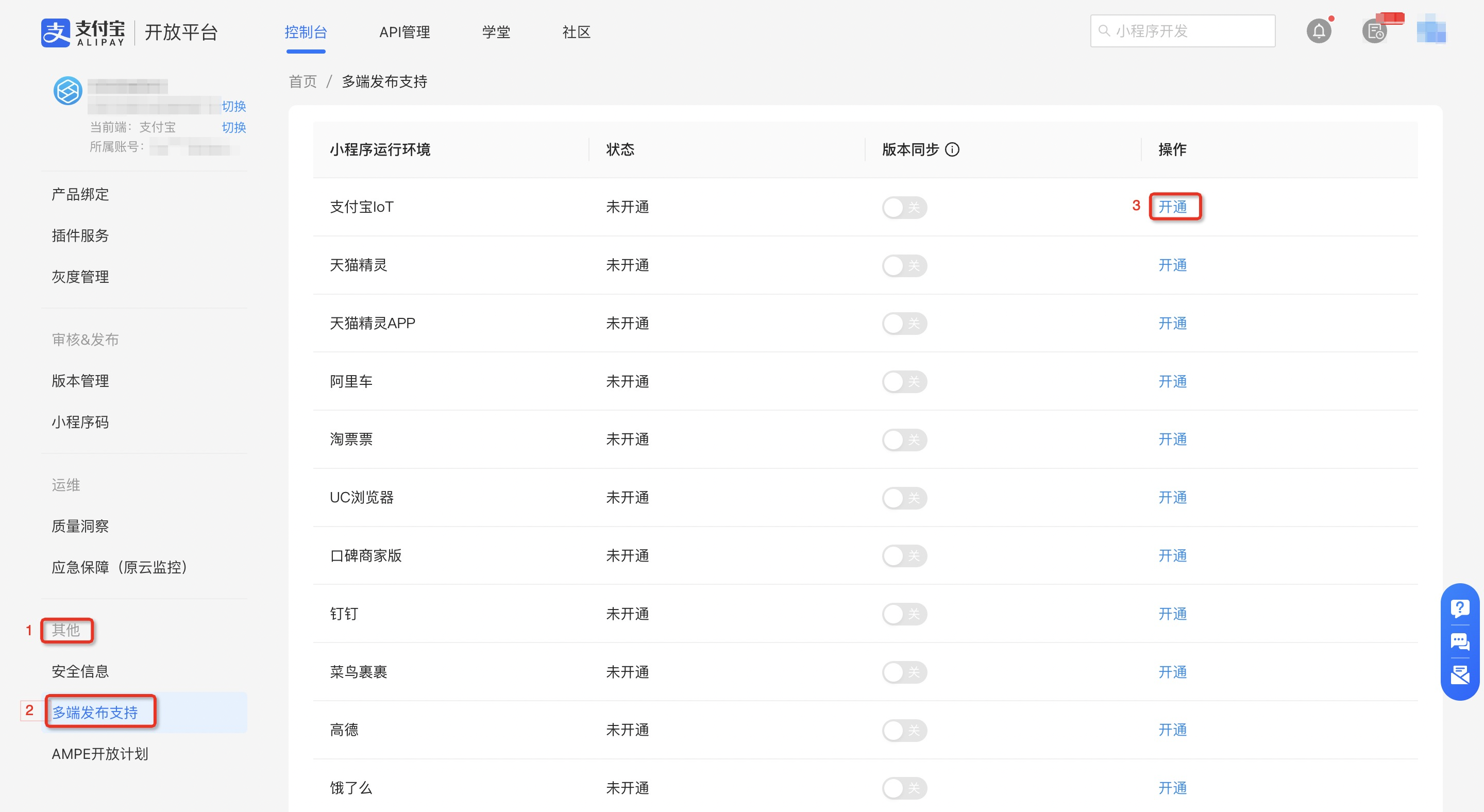Click 首页 in the breadcrumb
Screen dimensions: 1484x812
(302, 82)
